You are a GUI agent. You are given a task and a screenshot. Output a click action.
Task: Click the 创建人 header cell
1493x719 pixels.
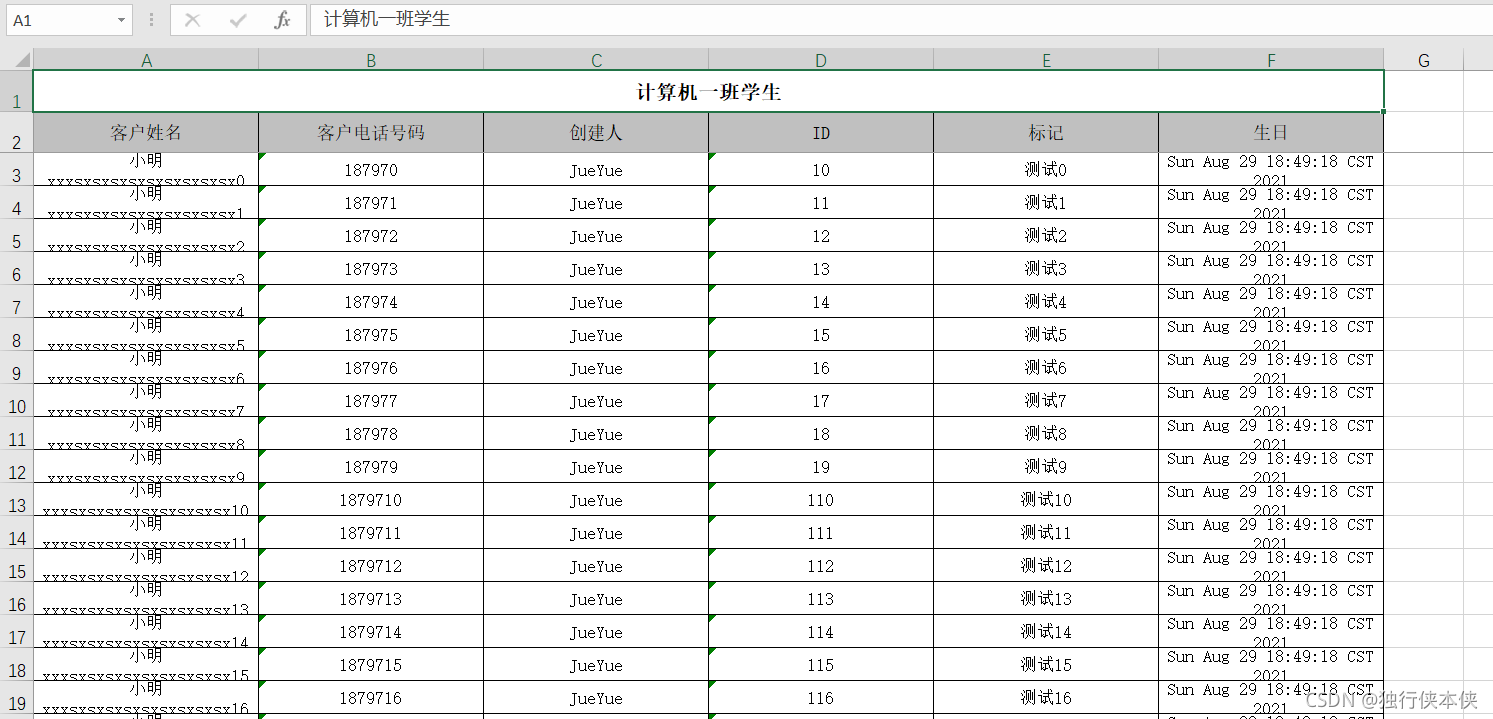click(596, 133)
